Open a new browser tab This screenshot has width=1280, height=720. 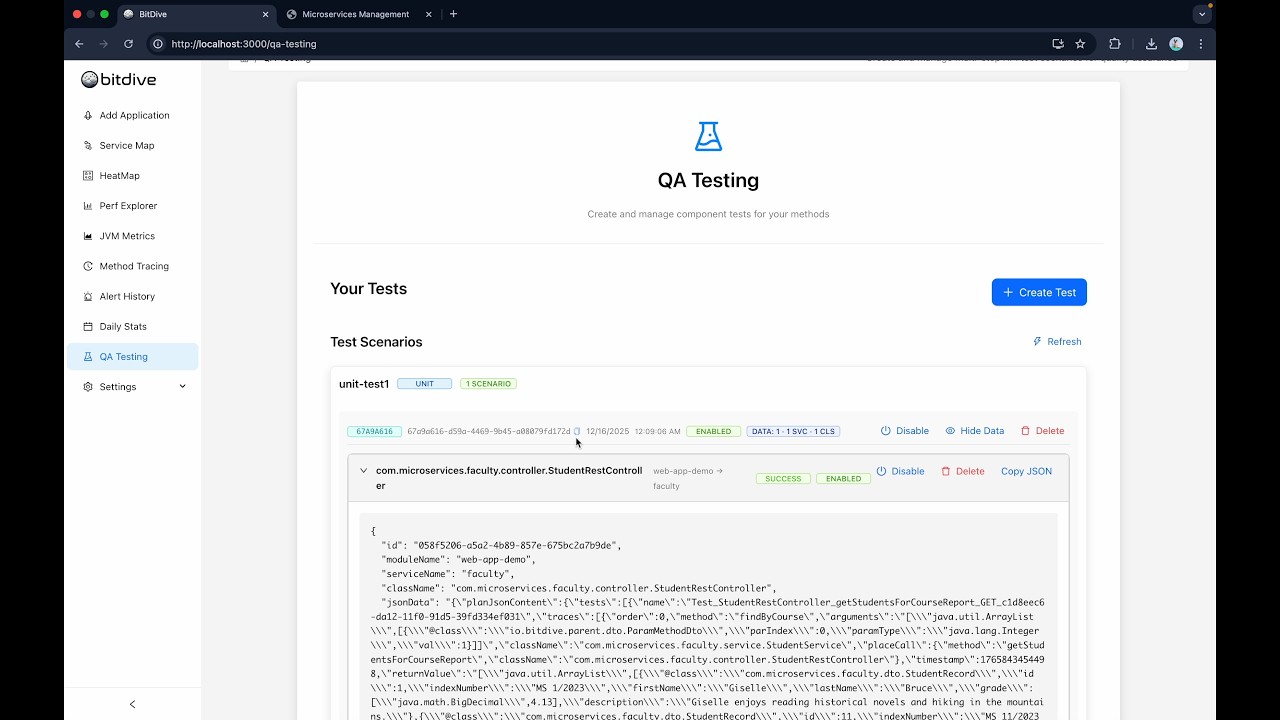coord(453,14)
